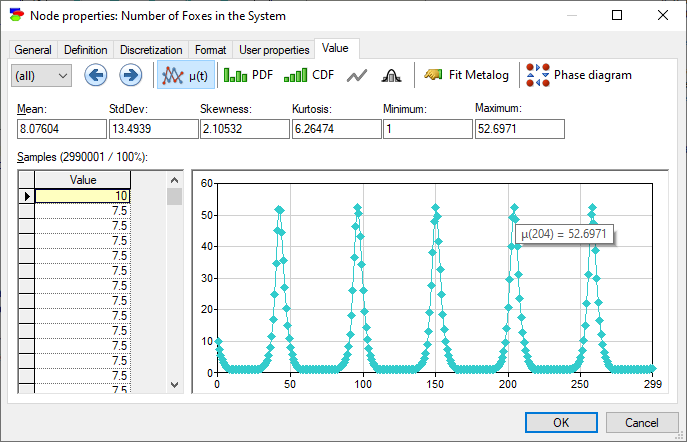This screenshot has width=687, height=442.
Task: Open the (all) outcome dropdown
Action: [41, 76]
